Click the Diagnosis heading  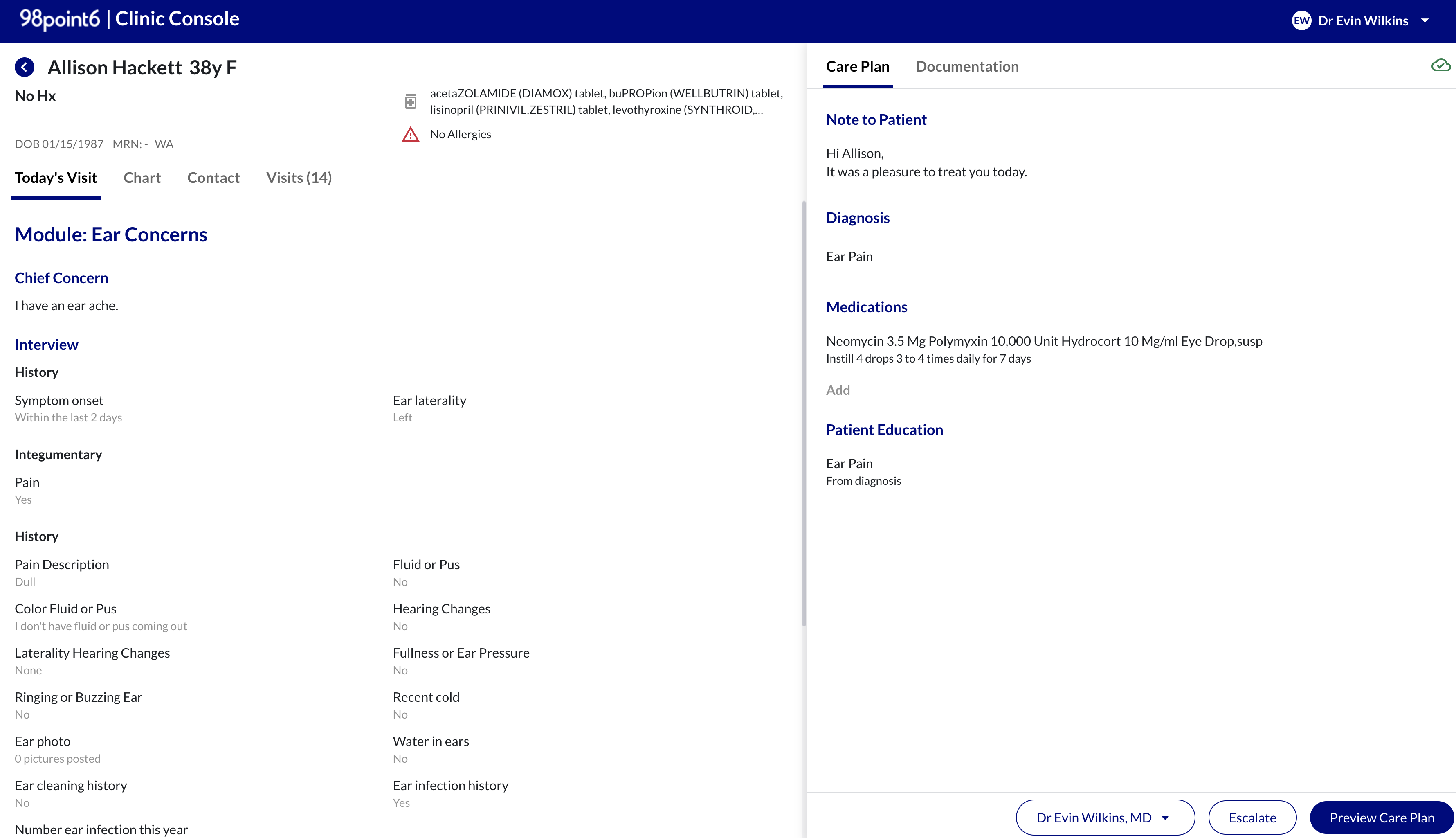click(x=858, y=218)
